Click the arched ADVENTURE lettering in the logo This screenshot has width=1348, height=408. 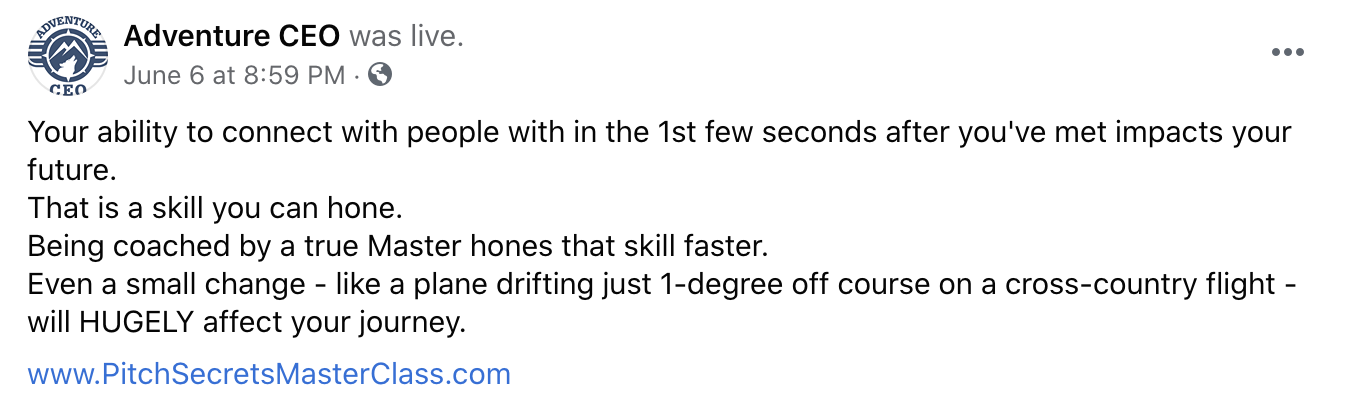click(x=67, y=30)
